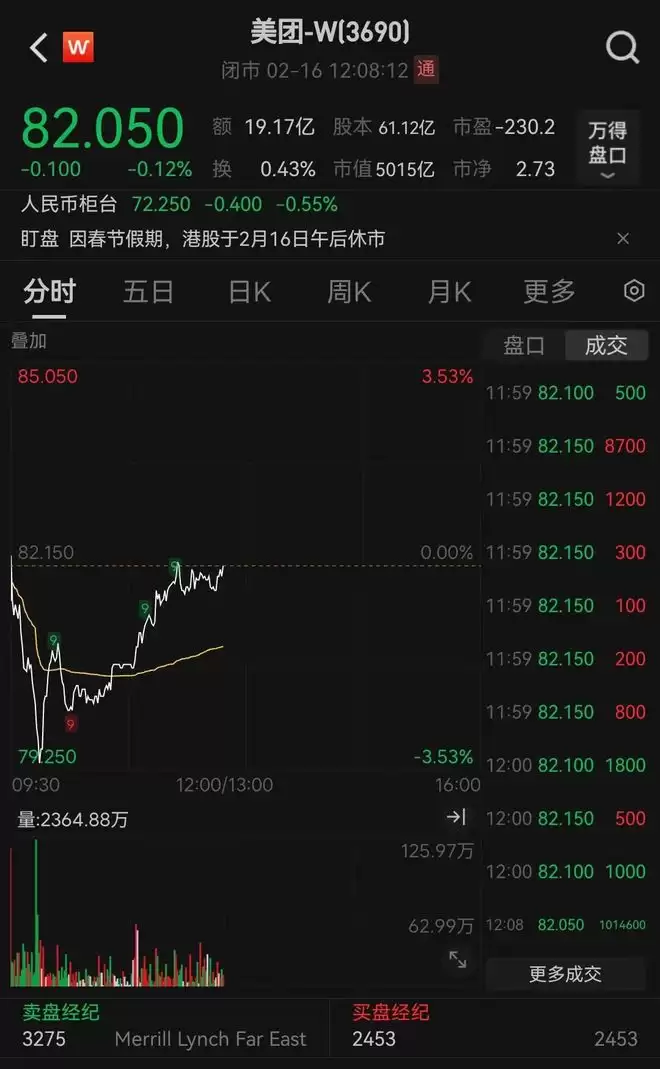Viewport: 660px width, 1069px height.
Task: Open the 更多 chart periods menu
Action: pyautogui.click(x=549, y=292)
